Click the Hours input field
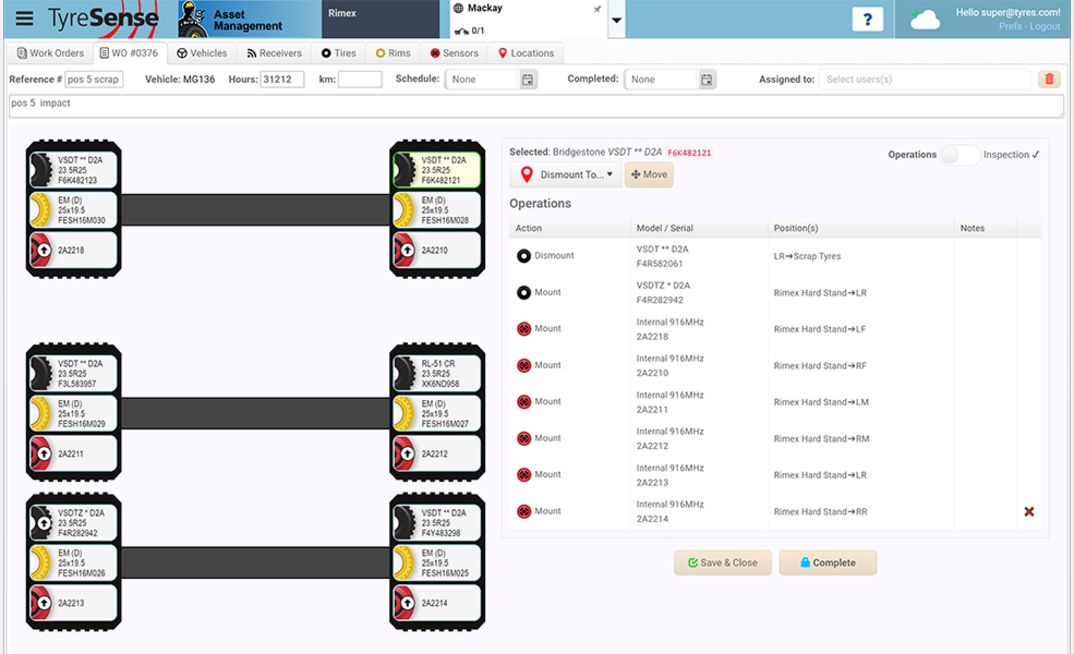Screen dimensions: 1074x654 [282, 79]
